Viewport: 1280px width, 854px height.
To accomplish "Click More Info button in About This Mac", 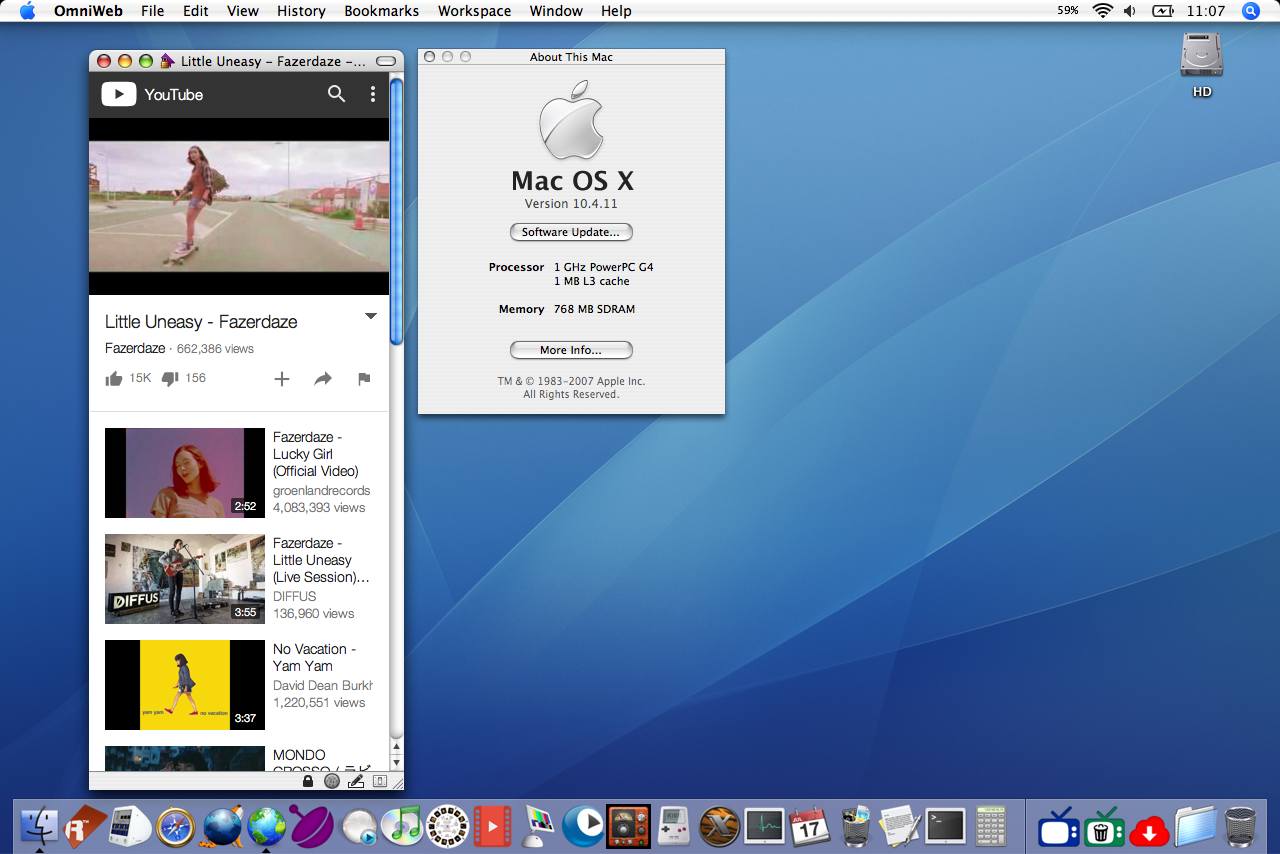I will [571, 350].
